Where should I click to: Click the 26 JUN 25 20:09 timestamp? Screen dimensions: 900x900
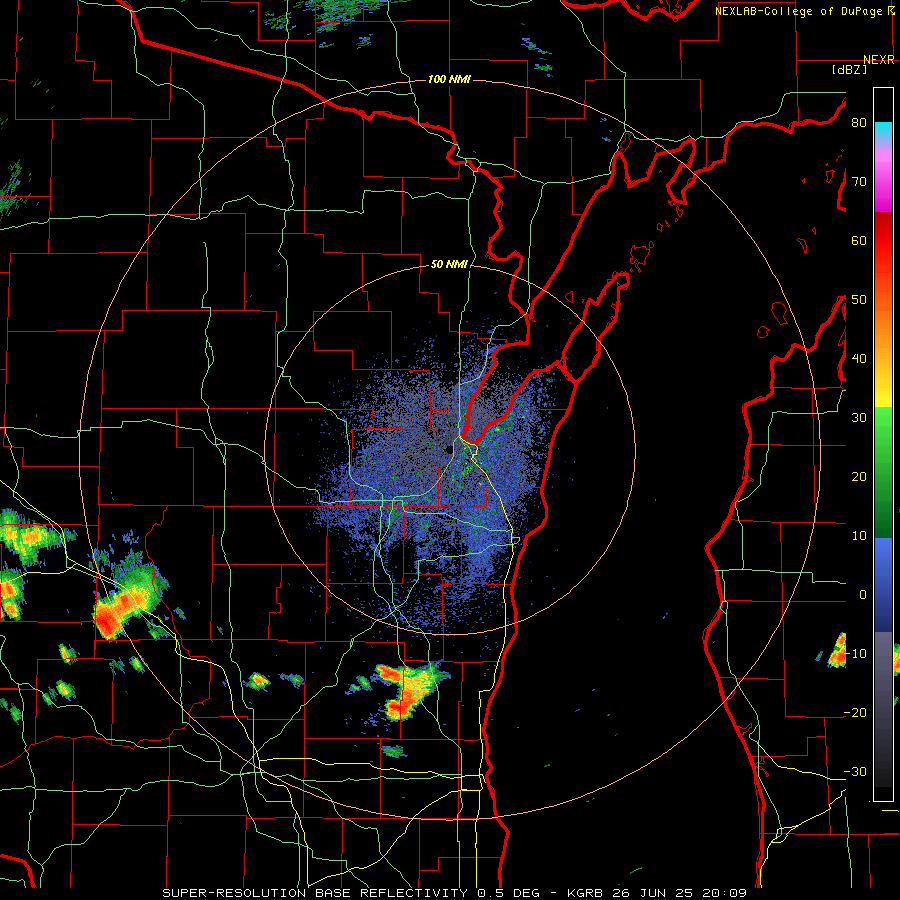(681, 893)
